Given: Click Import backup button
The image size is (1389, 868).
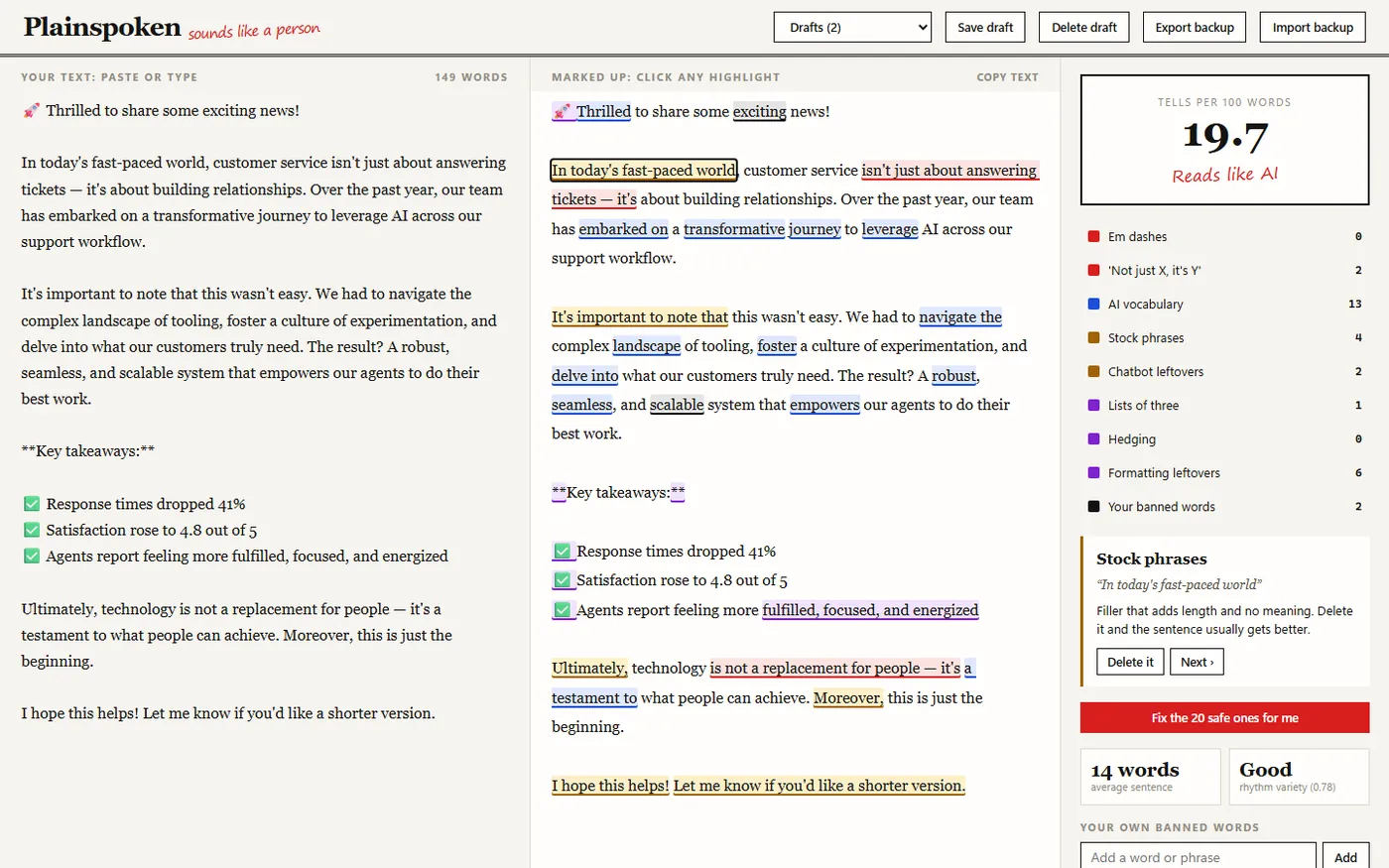Looking at the screenshot, I should [1313, 27].
